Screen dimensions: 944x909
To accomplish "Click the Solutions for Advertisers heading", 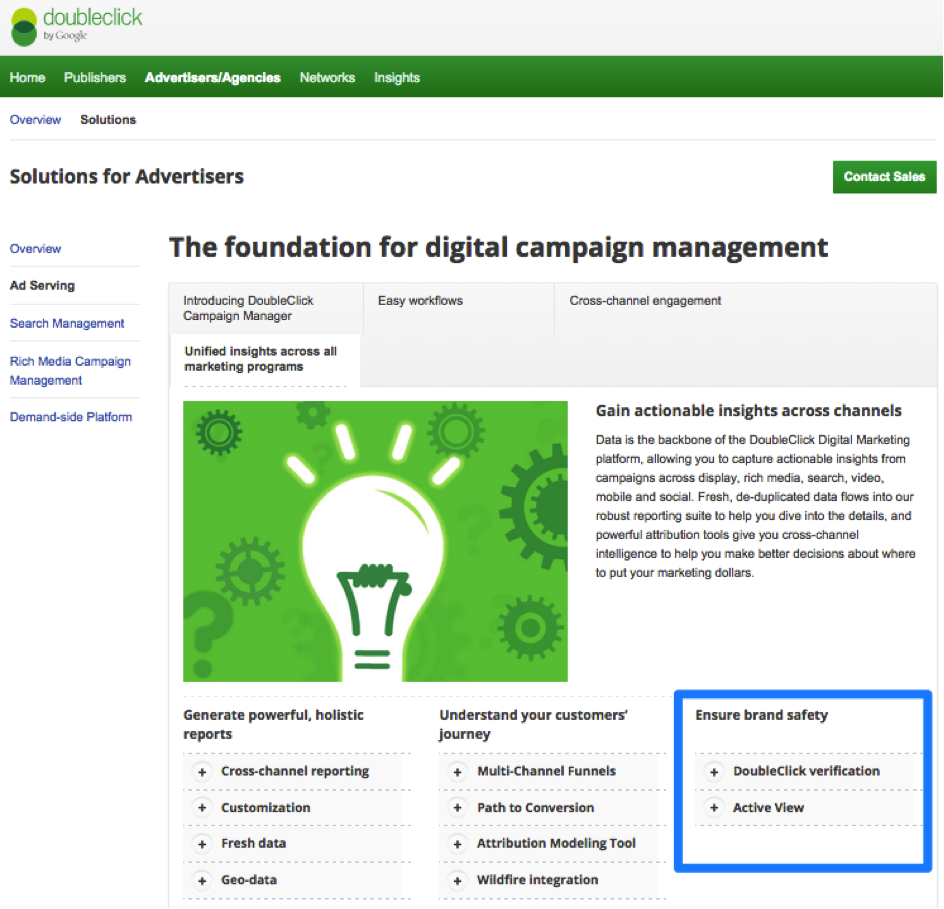I will 126,176.
